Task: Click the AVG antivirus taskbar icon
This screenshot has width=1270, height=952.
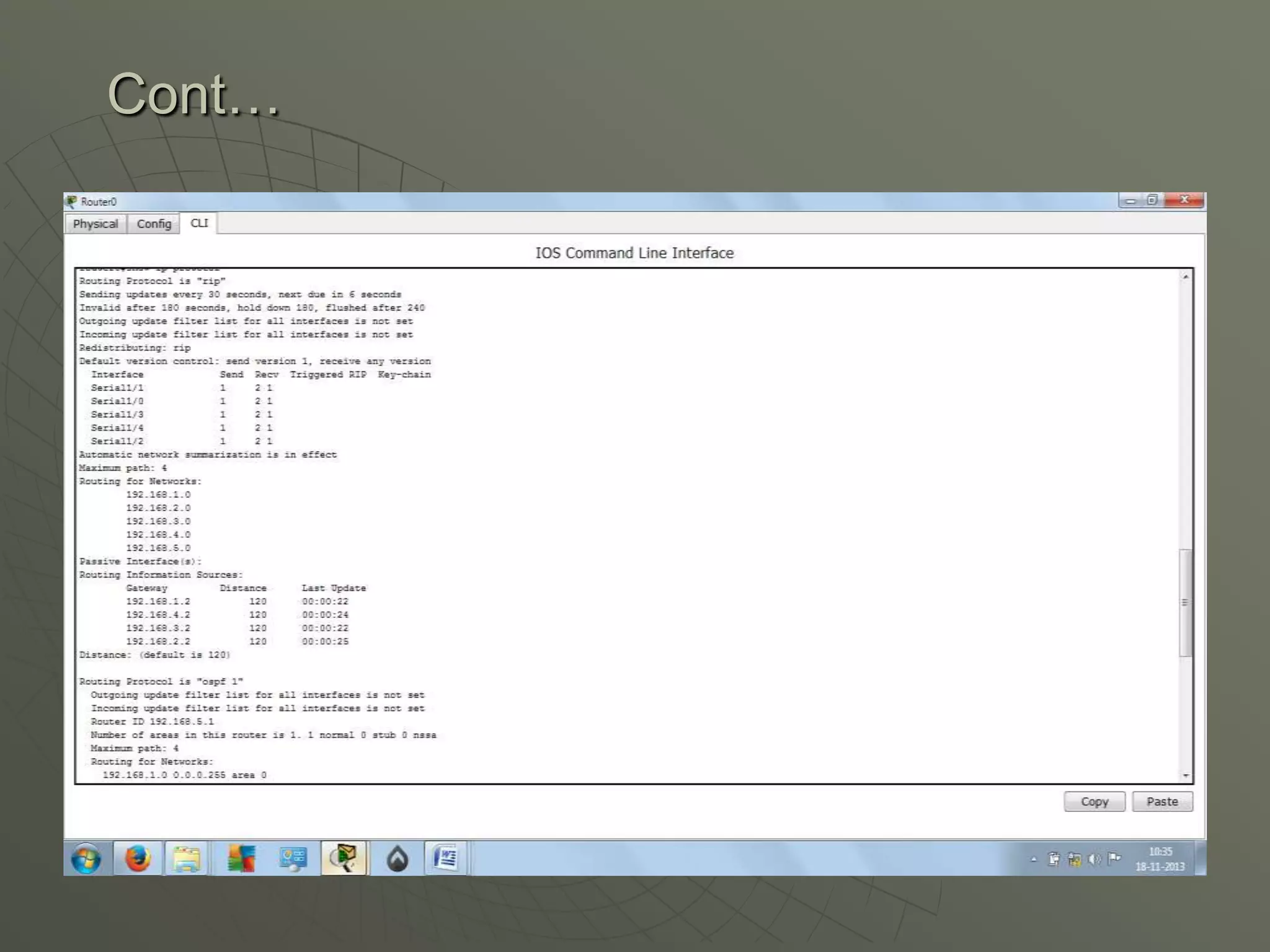Action: pyautogui.click(x=241, y=859)
